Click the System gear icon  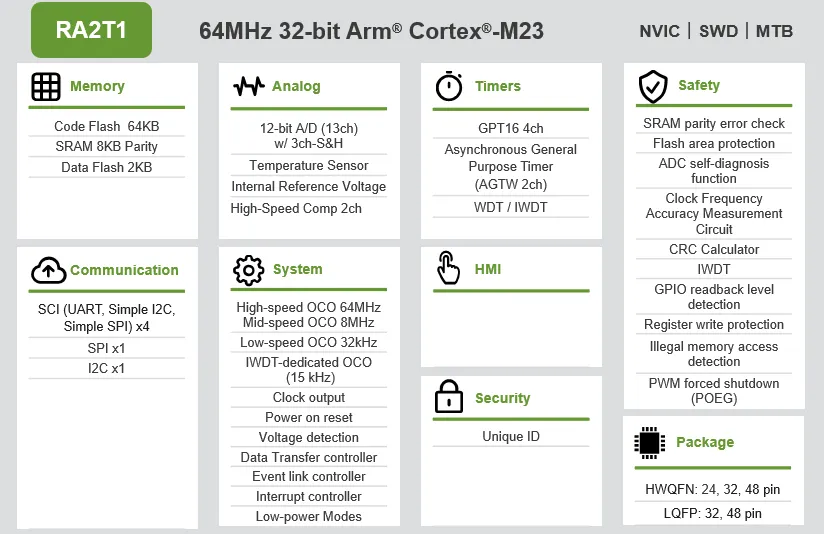pyautogui.click(x=249, y=270)
